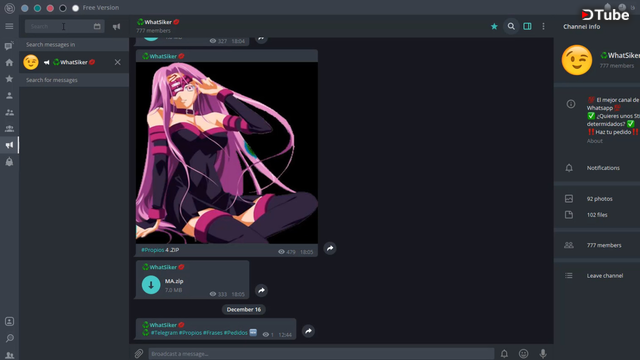Click megaphone icon beside search box

tap(116, 27)
